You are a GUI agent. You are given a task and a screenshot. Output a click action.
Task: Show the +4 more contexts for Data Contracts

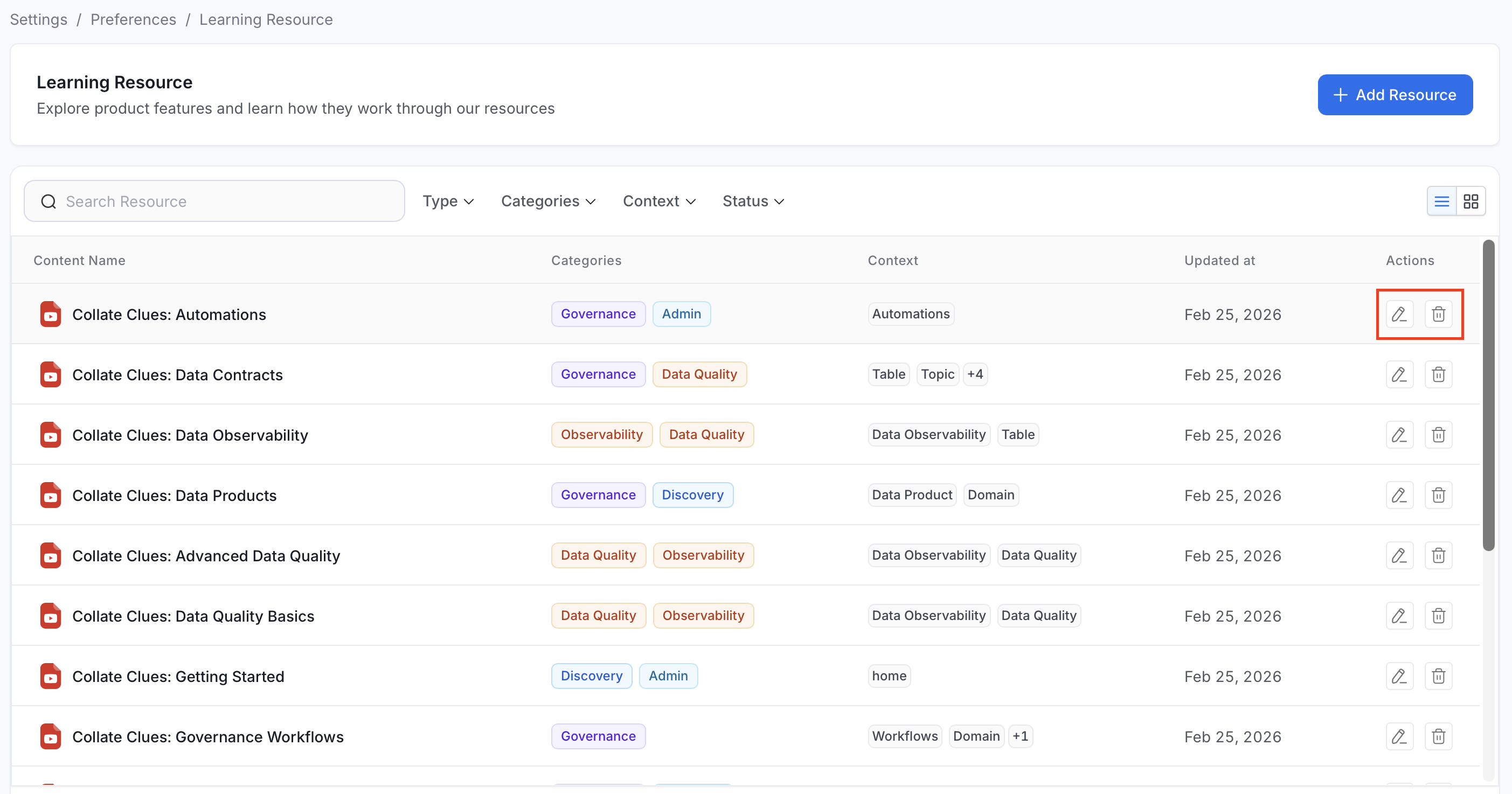tap(975, 374)
